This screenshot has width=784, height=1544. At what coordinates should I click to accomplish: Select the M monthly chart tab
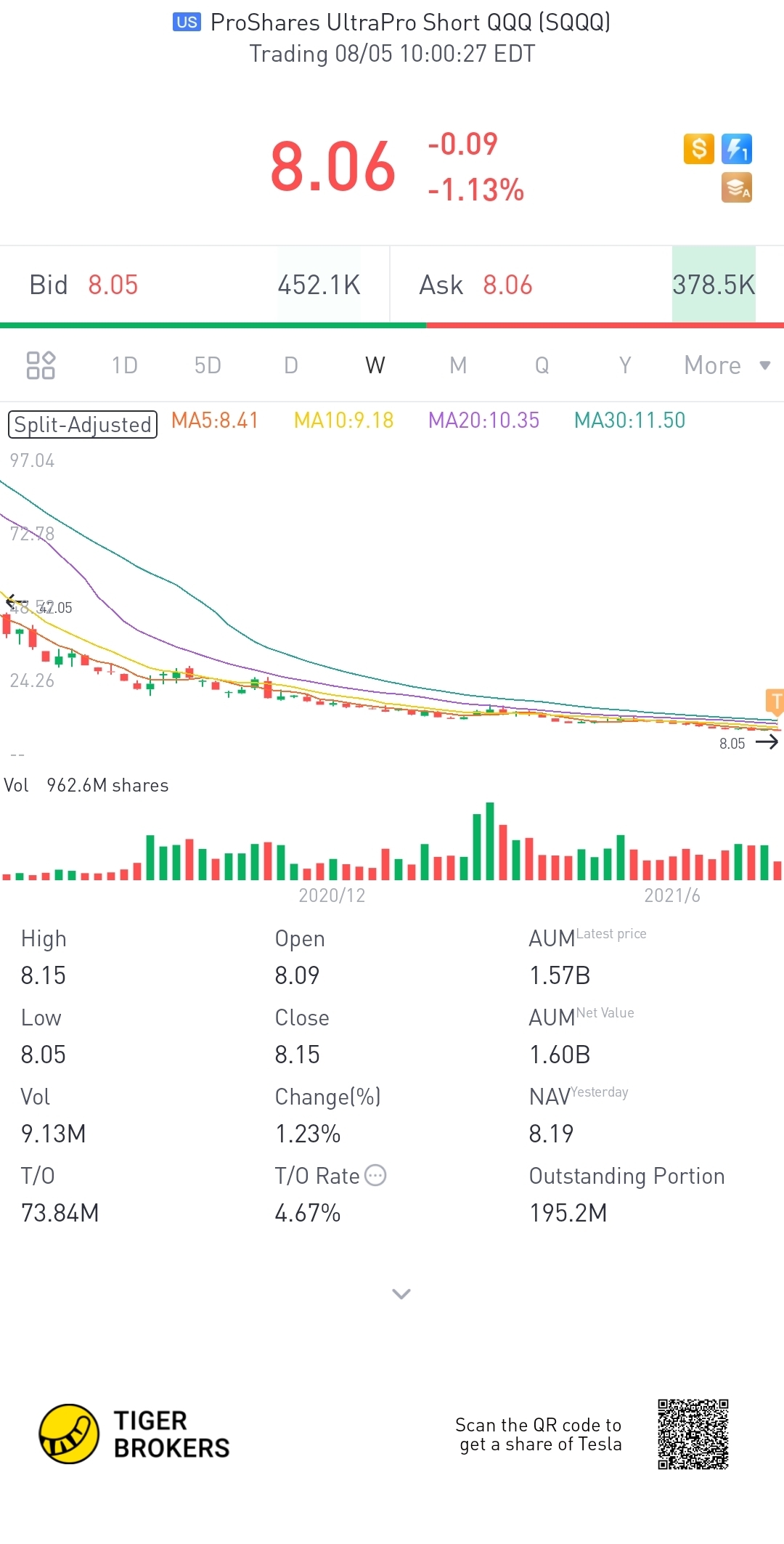pos(458,365)
